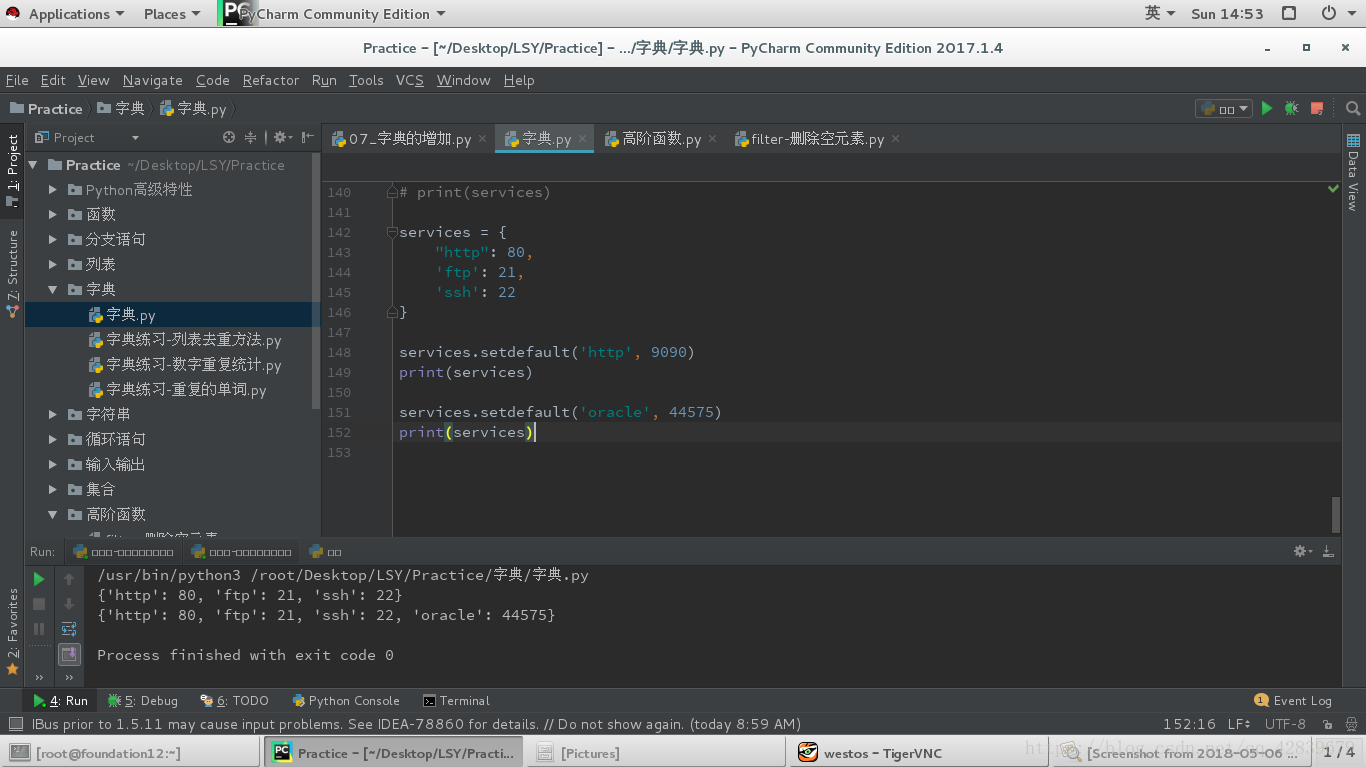
Task: Close the 字典.py editor tab
Action: (582, 139)
